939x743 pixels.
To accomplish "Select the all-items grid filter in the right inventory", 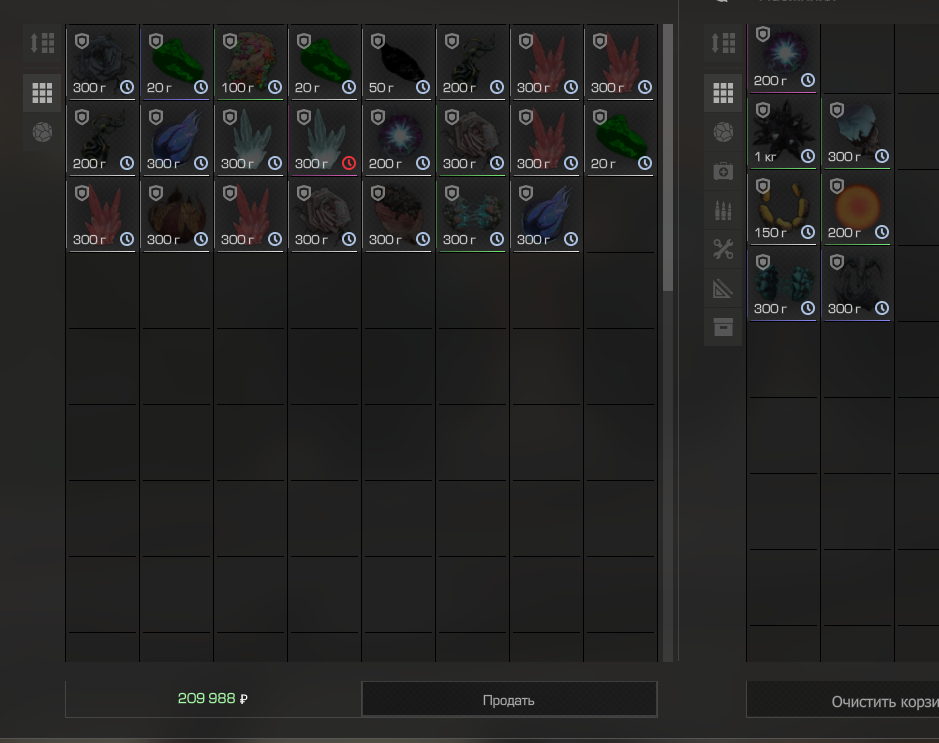I will (x=723, y=93).
